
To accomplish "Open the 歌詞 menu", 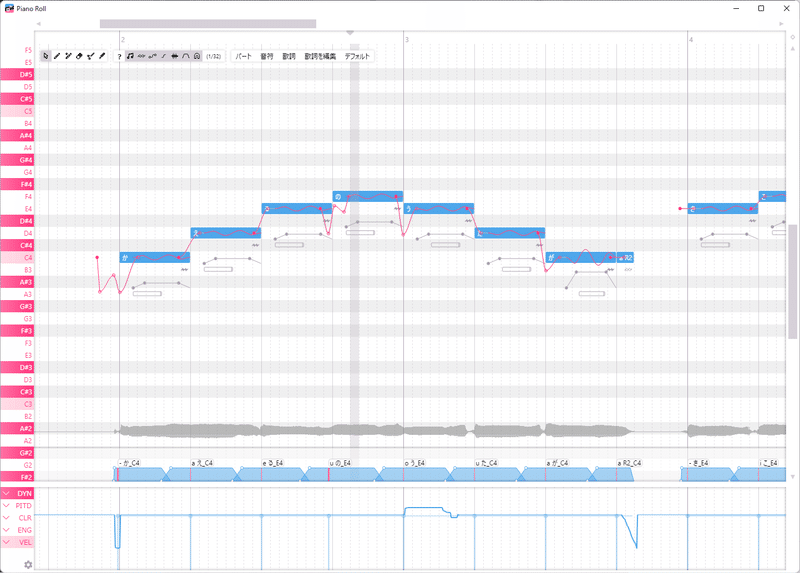I will pyautogui.click(x=289, y=56).
